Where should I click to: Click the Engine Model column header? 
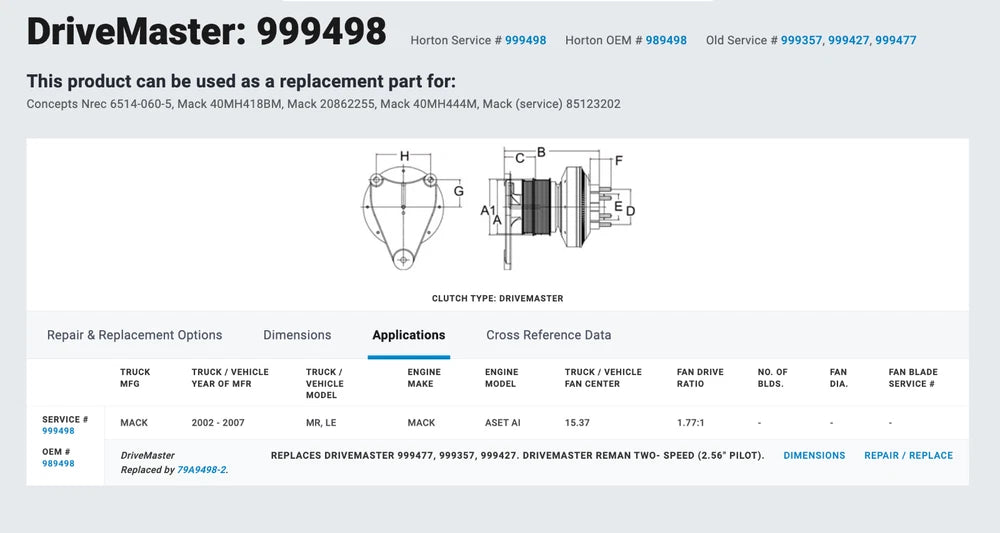tap(501, 377)
